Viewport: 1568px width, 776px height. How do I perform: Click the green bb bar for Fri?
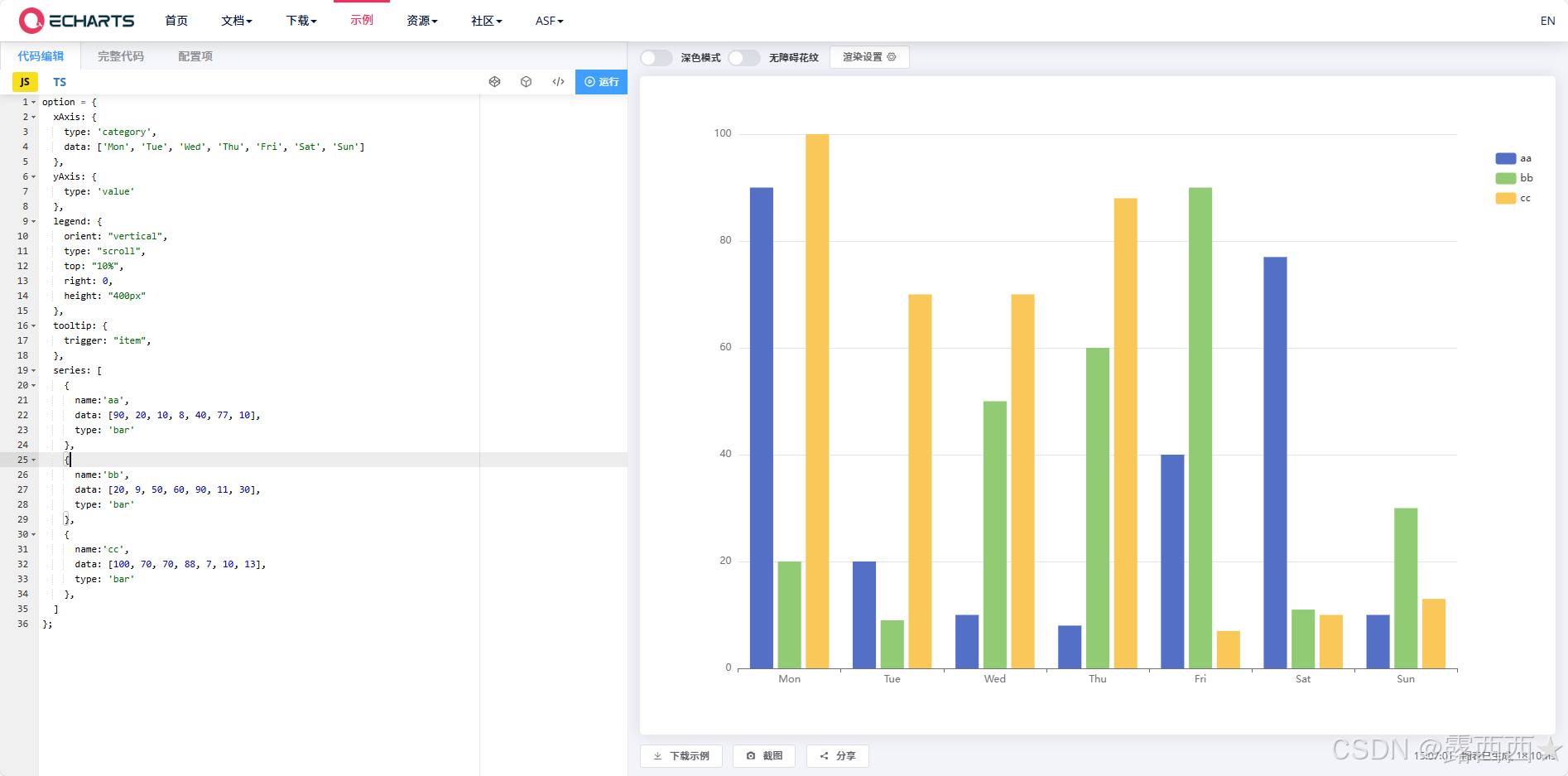pyautogui.click(x=1200, y=428)
